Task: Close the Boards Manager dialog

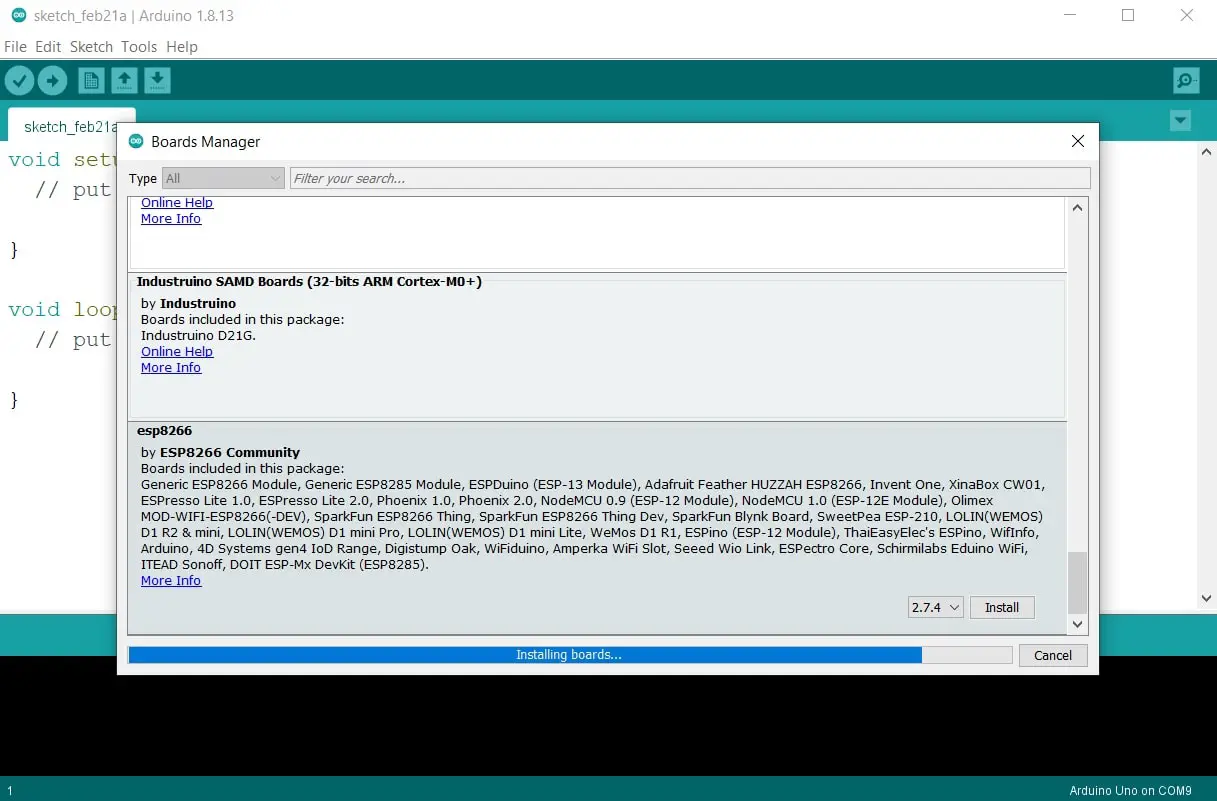Action: [x=1078, y=141]
